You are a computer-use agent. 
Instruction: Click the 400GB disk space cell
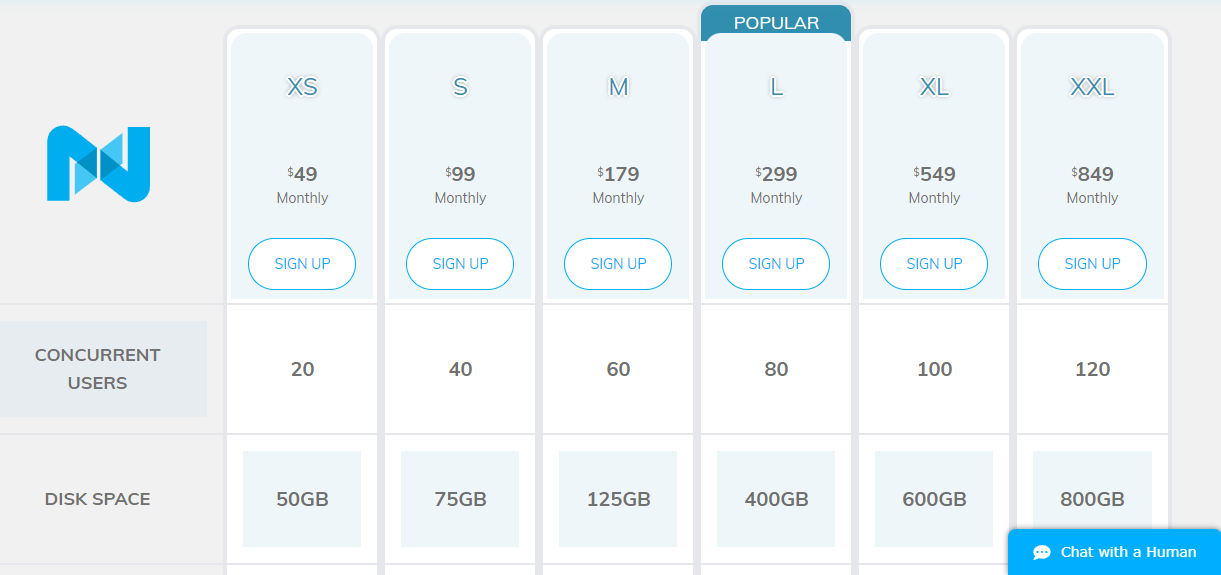[776, 499]
